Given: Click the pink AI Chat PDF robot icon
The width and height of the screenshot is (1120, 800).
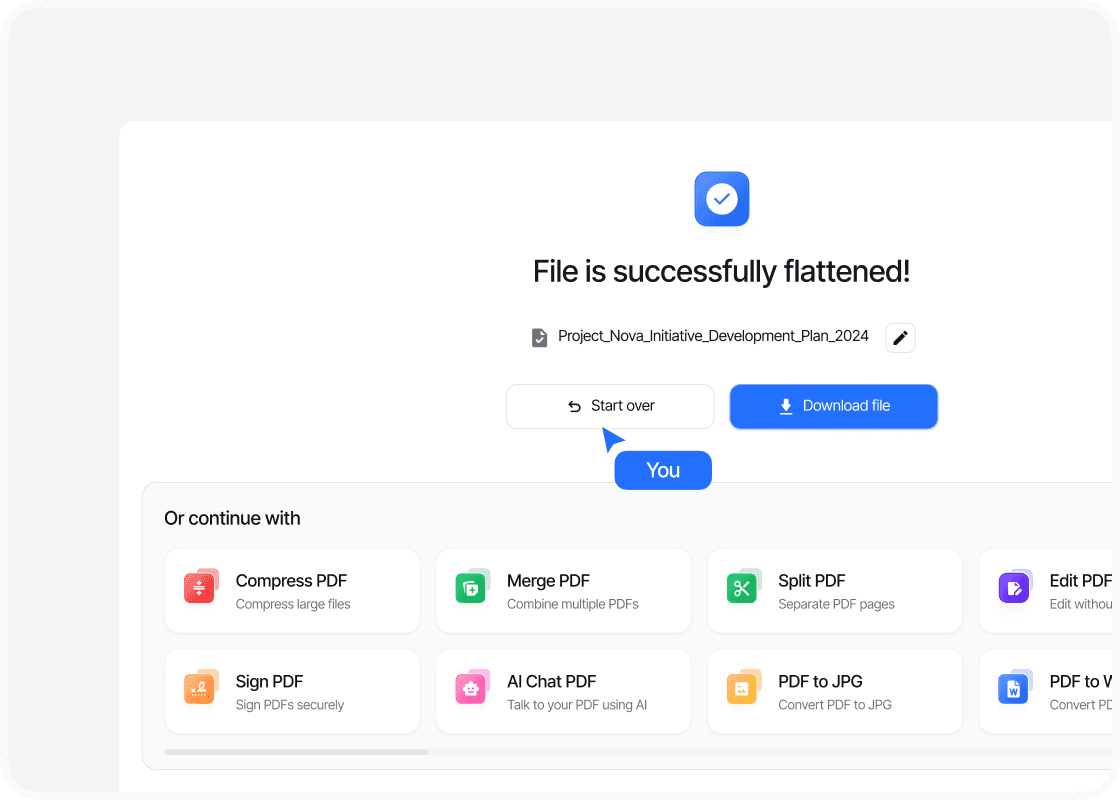Looking at the screenshot, I should click(471, 688).
